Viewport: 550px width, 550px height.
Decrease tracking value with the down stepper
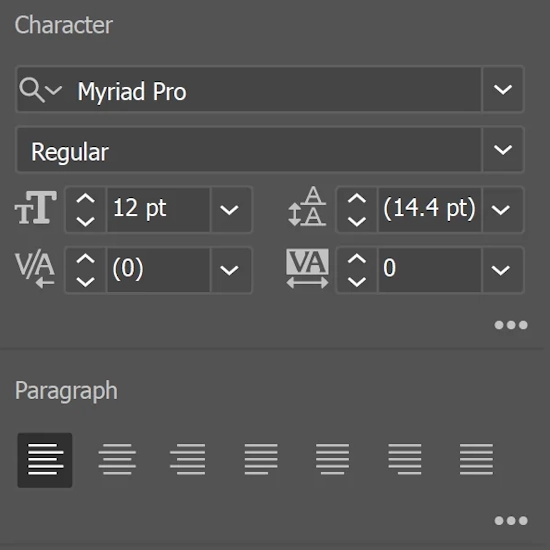click(x=357, y=282)
